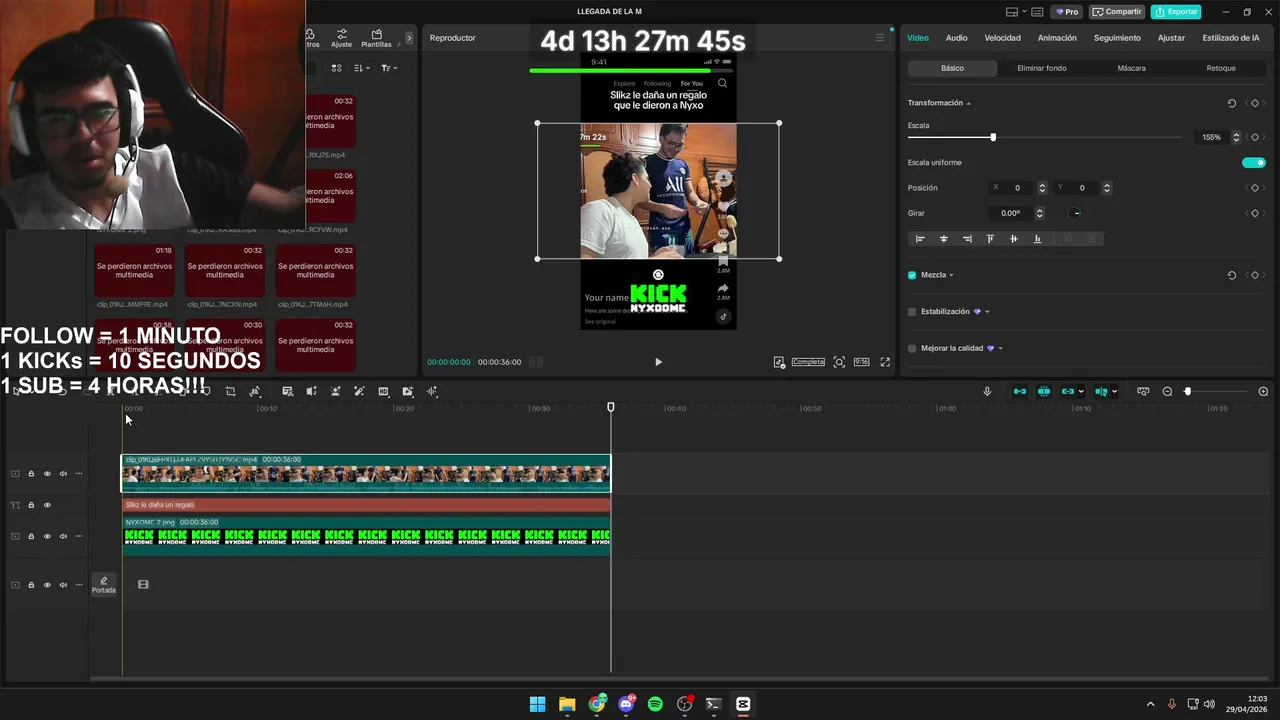Open Spotify from the taskbar
The image size is (1280, 720).
(655, 704)
